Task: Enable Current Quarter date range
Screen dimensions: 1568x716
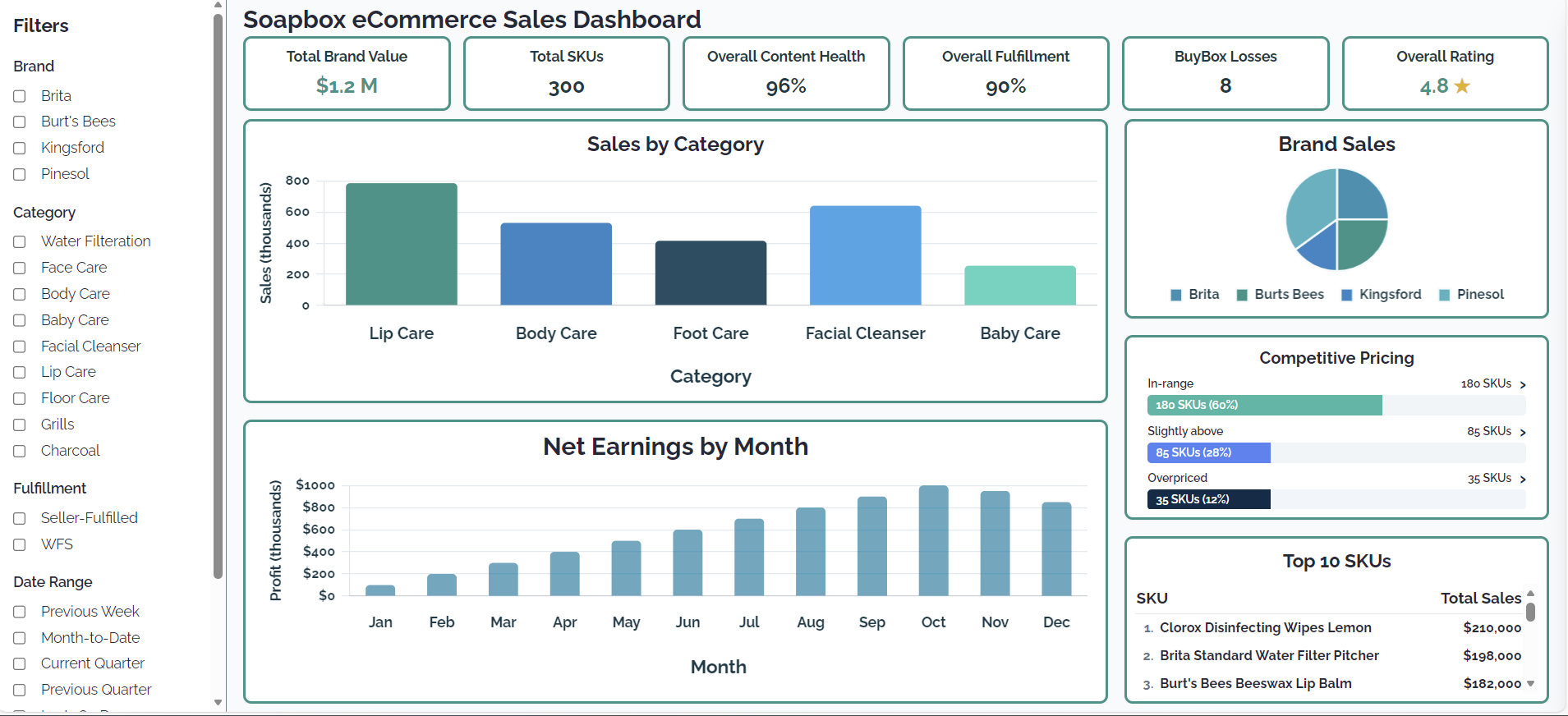Action: [20, 663]
